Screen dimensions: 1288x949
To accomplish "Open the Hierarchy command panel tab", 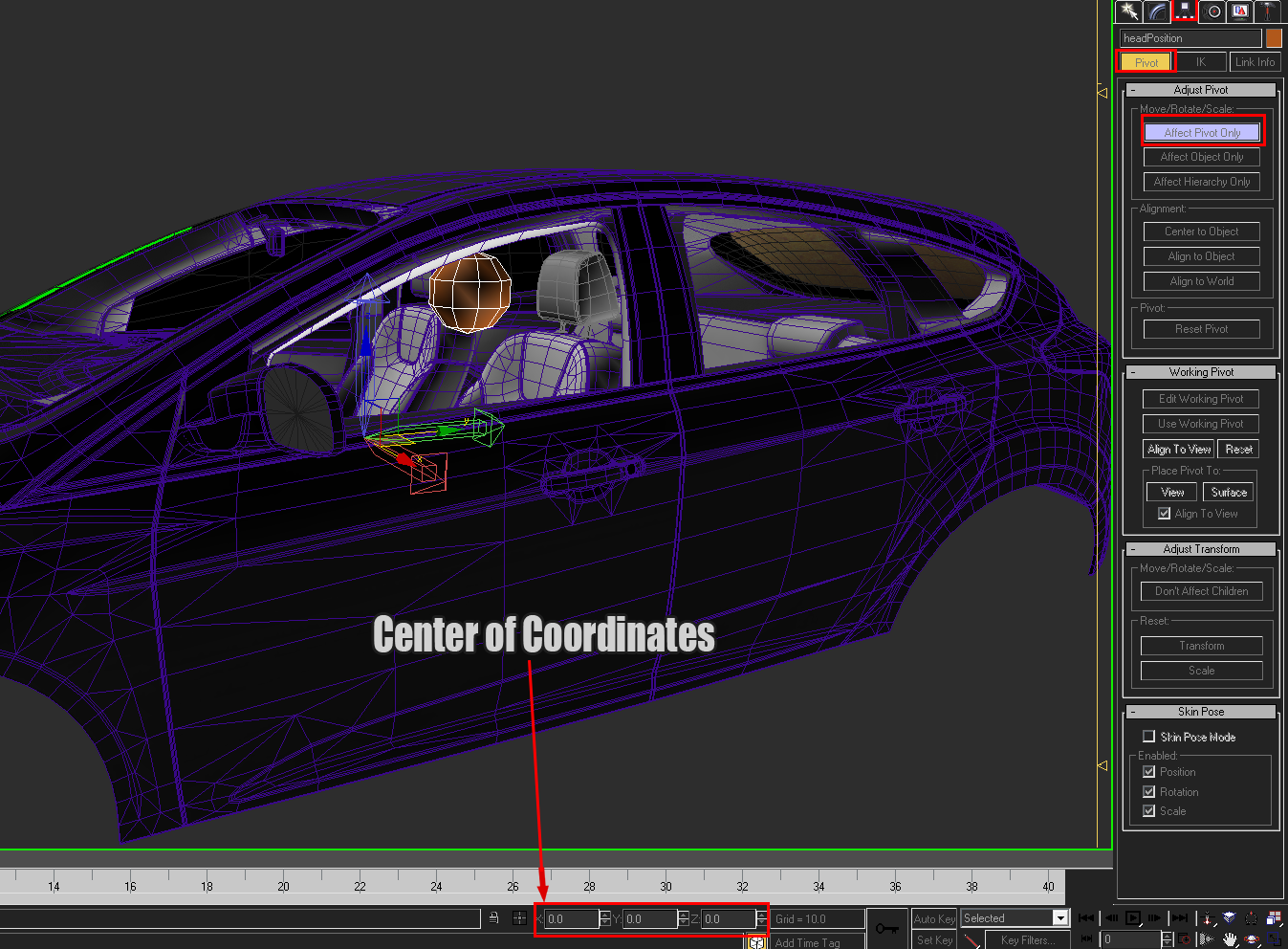I will [1185, 11].
